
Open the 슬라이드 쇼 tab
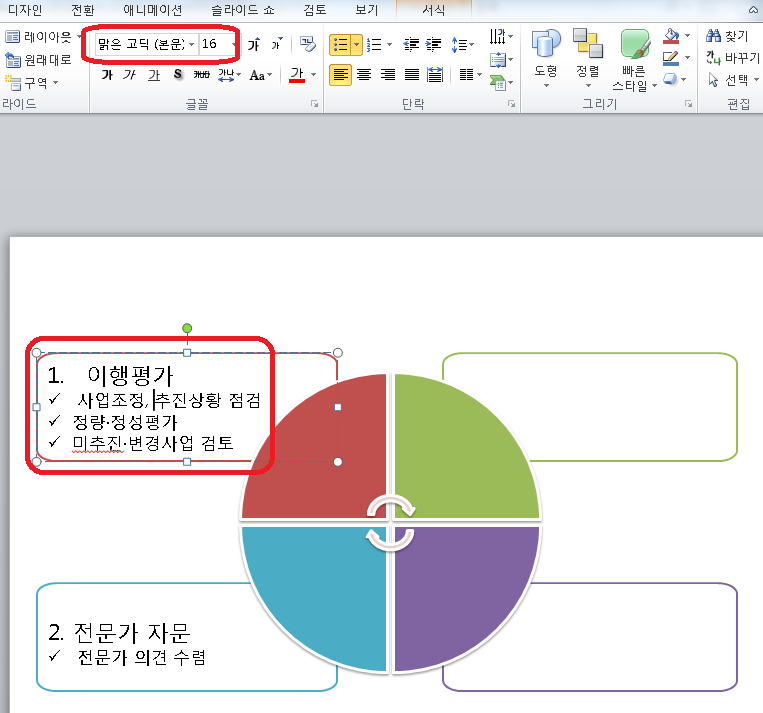point(238,10)
